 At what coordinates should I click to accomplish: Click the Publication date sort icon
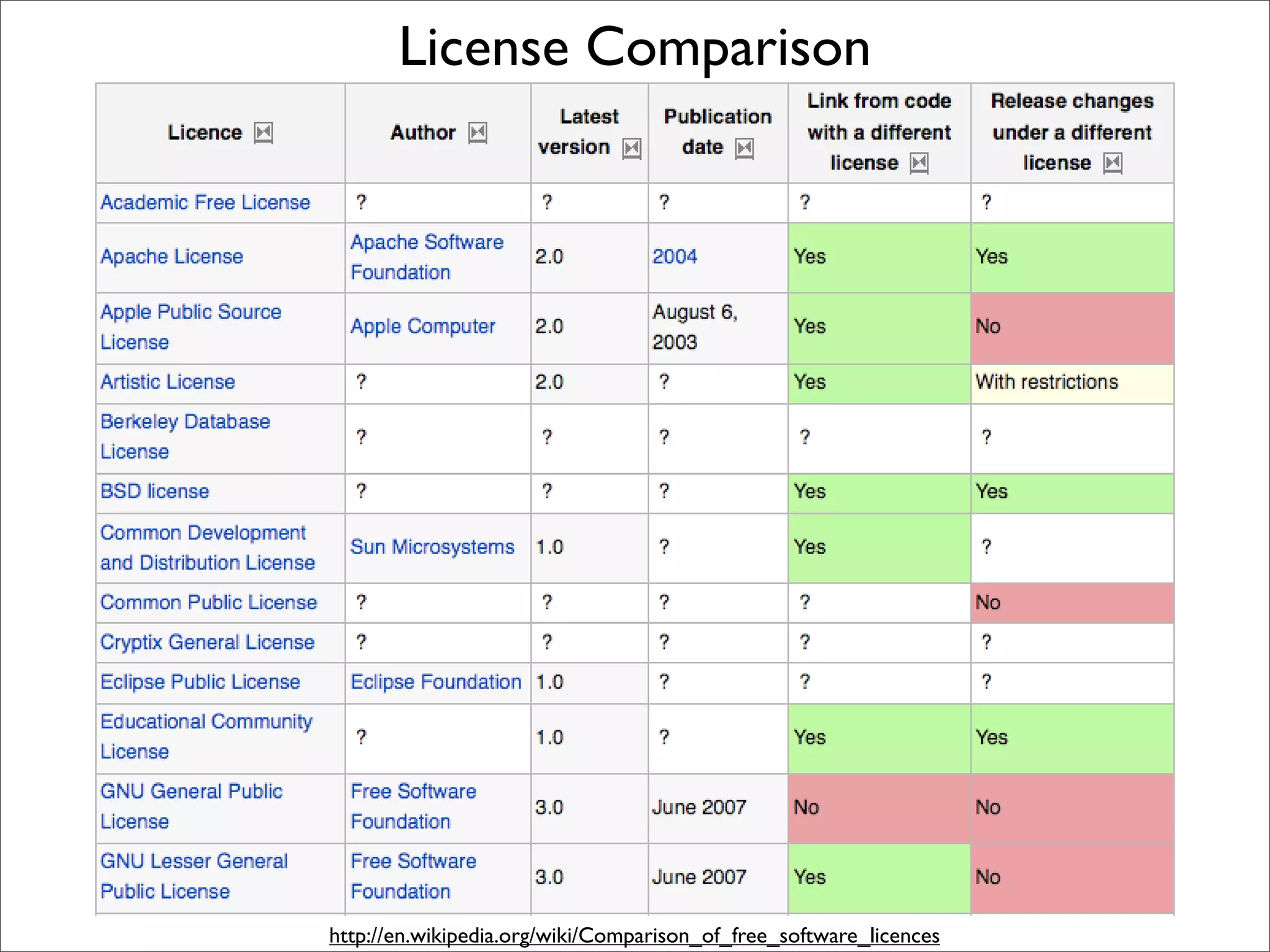click(744, 149)
